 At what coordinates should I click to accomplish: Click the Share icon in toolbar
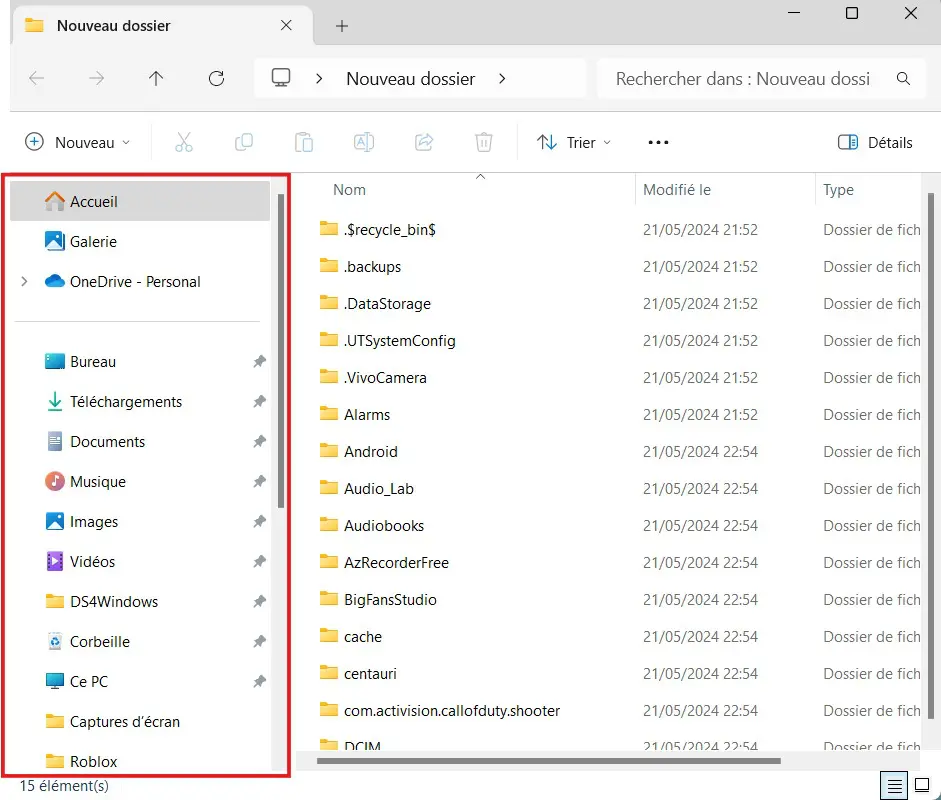pyautogui.click(x=424, y=143)
